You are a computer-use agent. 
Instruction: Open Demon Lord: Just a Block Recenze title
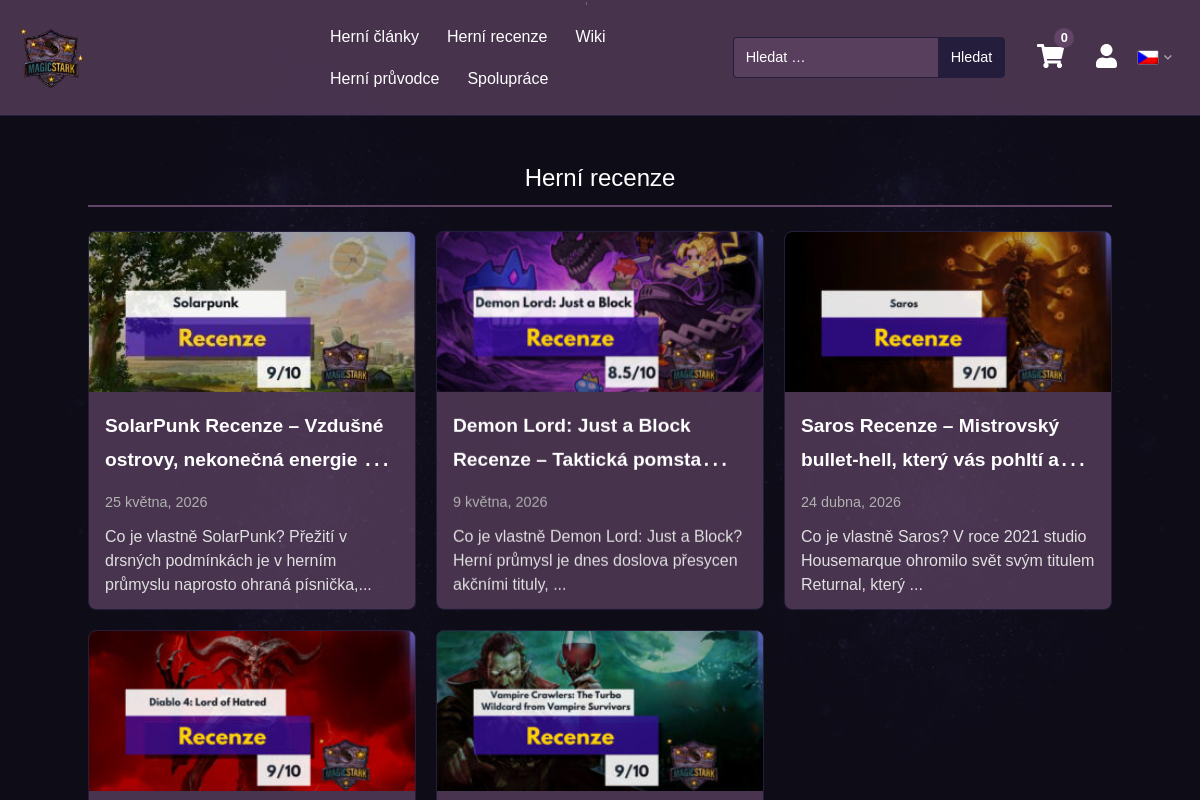(590, 443)
